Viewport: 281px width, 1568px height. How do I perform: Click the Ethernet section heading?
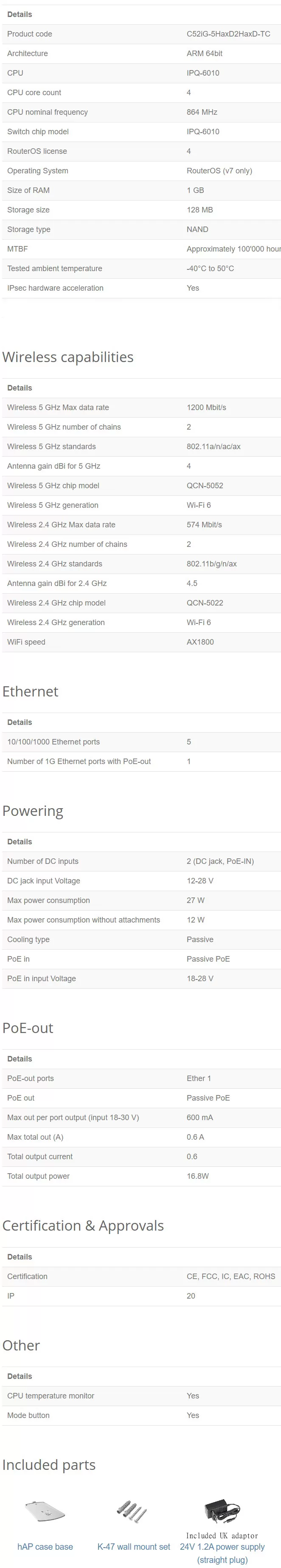pyautogui.click(x=31, y=691)
